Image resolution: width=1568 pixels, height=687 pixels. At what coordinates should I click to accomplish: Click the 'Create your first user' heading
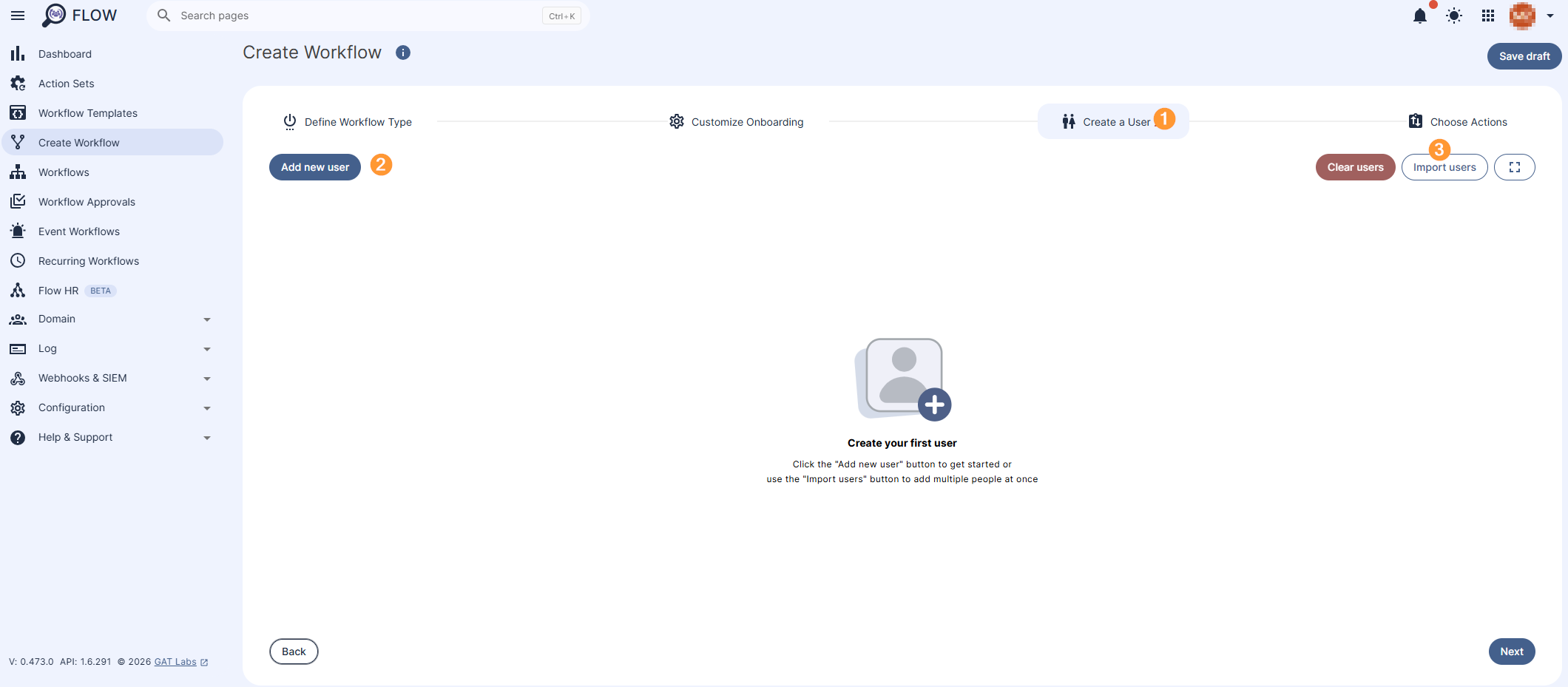click(902, 443)
